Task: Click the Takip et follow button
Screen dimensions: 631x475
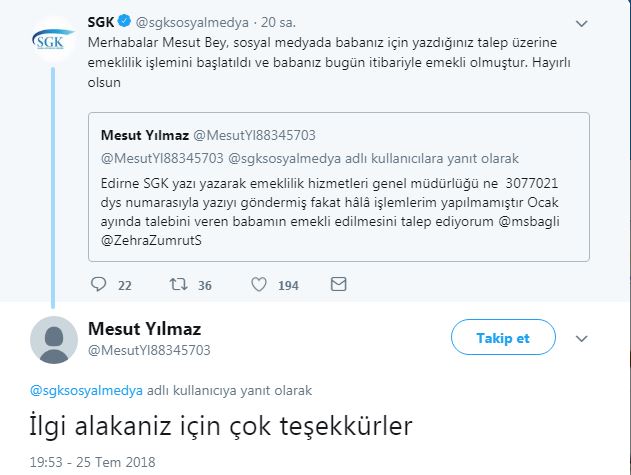Action: point(503,337)
